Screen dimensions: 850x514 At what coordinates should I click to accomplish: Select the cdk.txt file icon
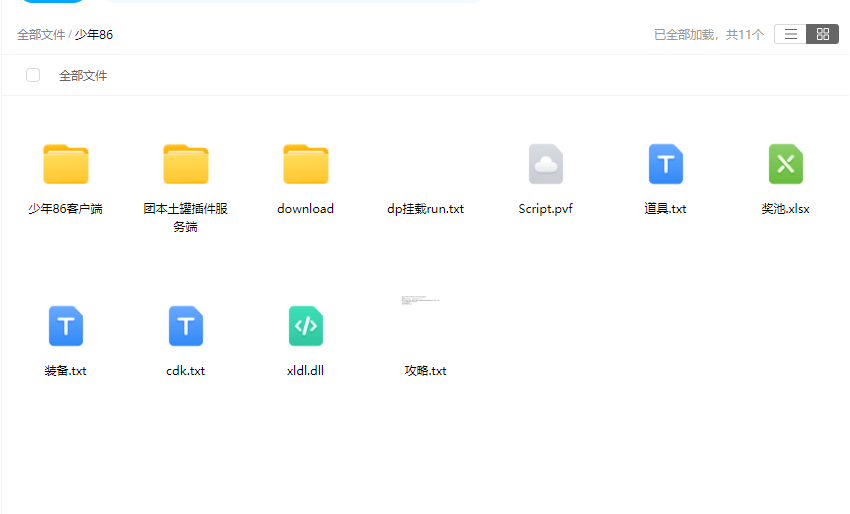(x=186, y=326)
